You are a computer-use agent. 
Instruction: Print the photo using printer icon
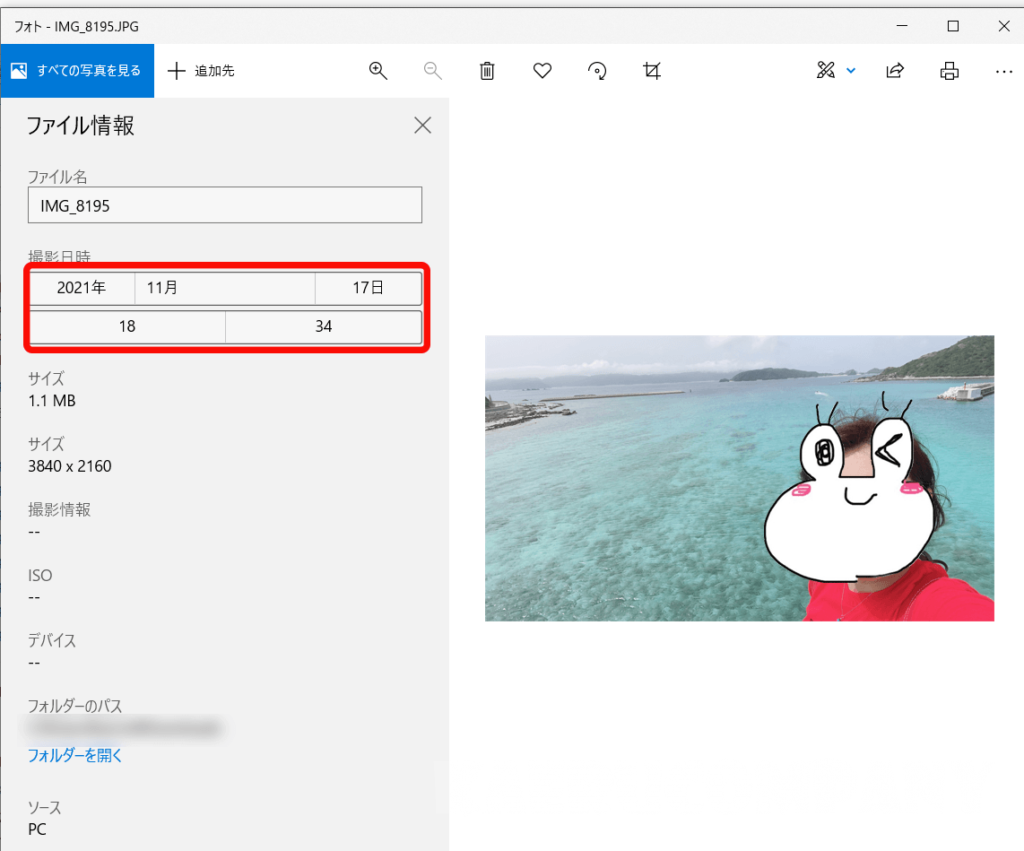coord(949,71)
